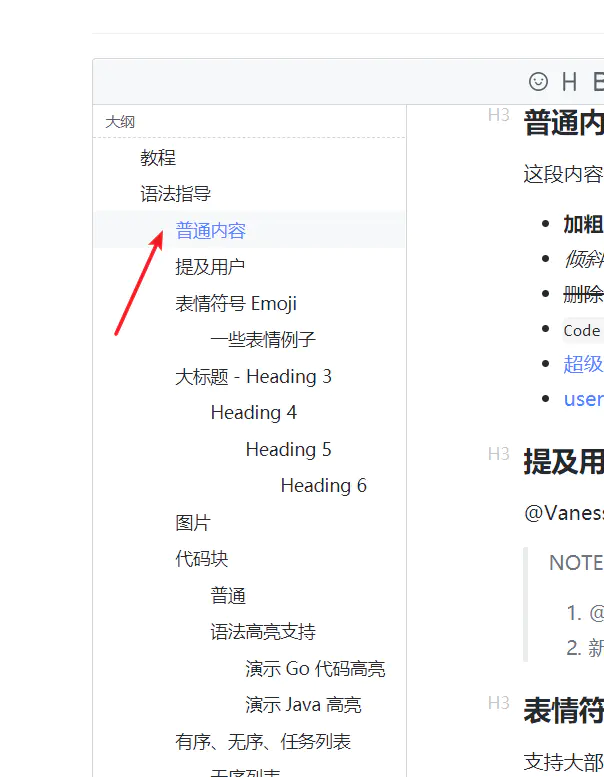Image resolution: width=604 pixels, height=777 pixels.
Task: Go to 语法高亮支持 in outline
Action: click(263, 632)
